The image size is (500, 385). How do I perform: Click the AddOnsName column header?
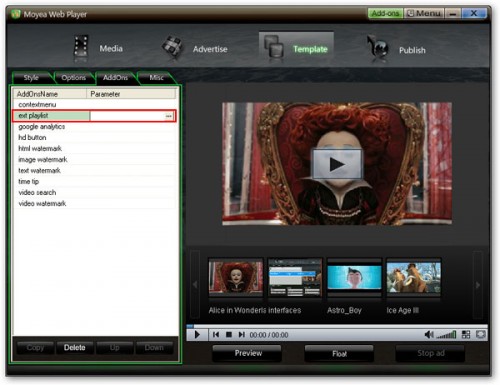tap(50, 94)
